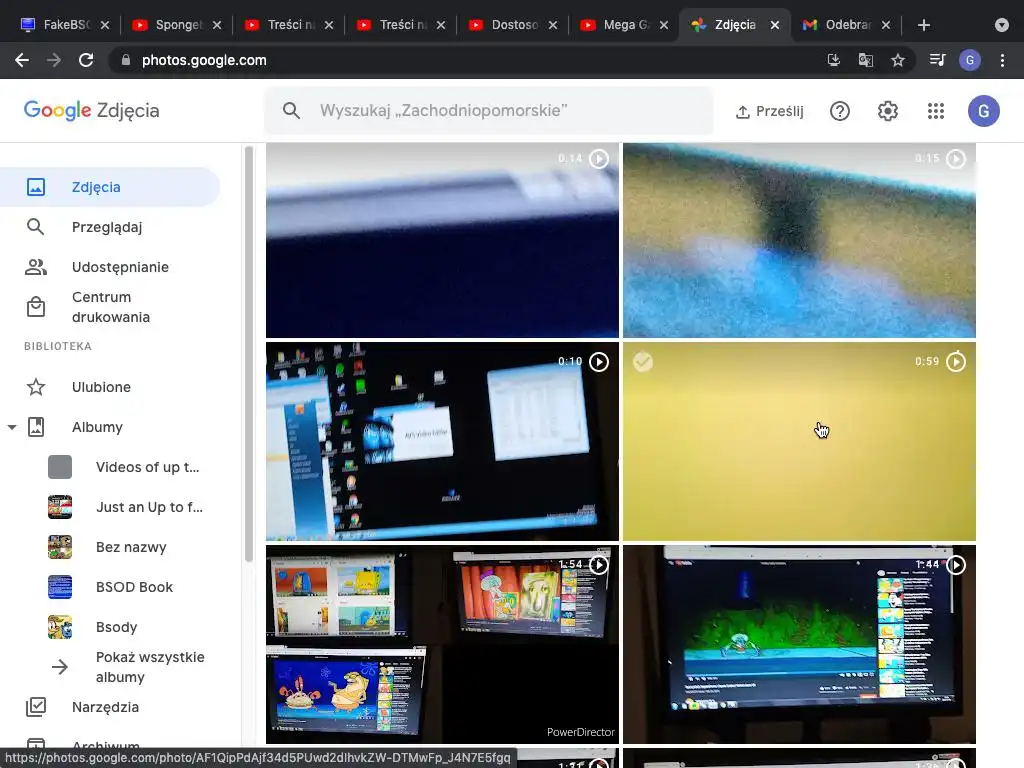Click the Google Zdjęcia logo
This screenshot has height=768, width=1024.
click(x=91, y=110)
